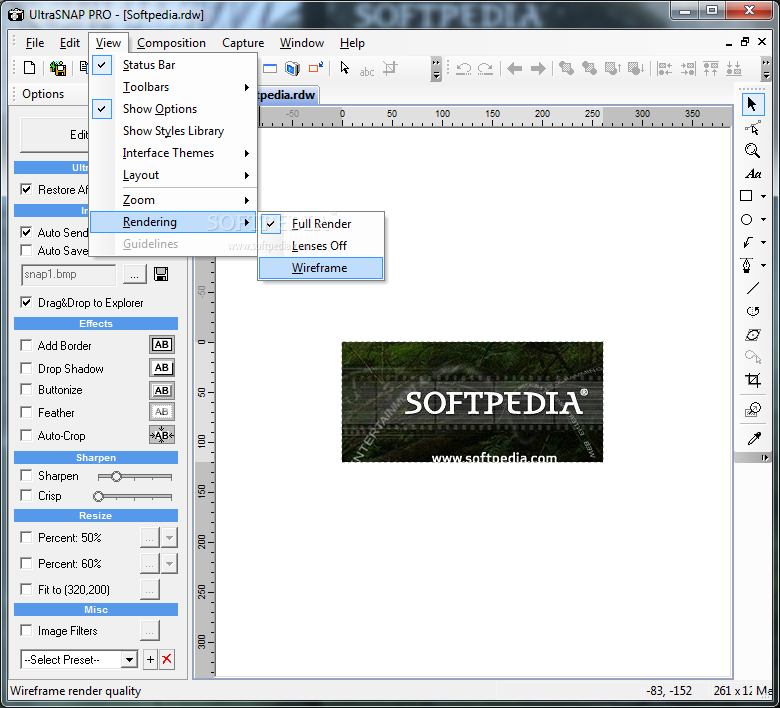Enable the Auto Save checkbox
The image size is (780, 708).
(26, 250)
